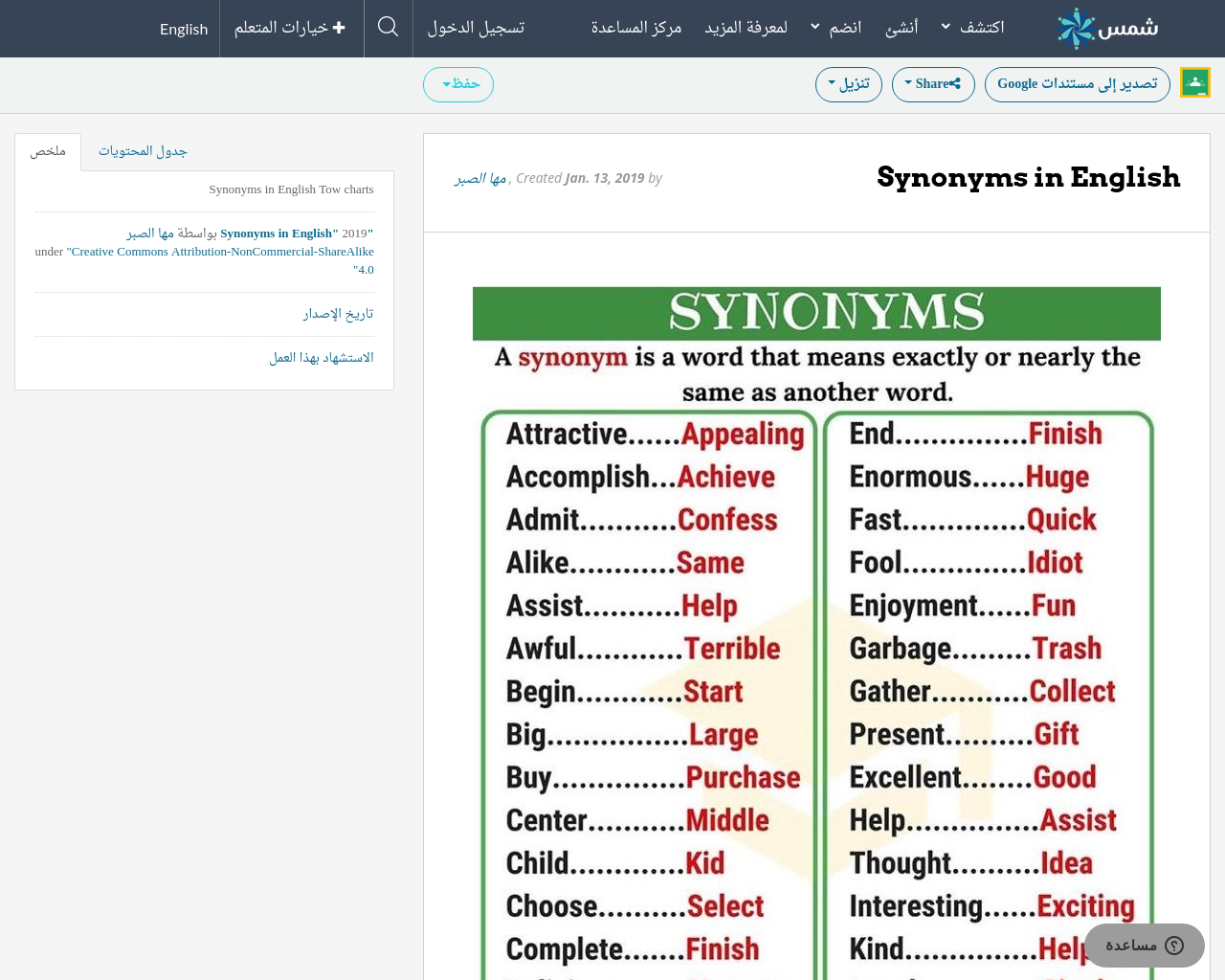Switch to the ملخص summary tab

pyautogui.click(x=48, y=151)
